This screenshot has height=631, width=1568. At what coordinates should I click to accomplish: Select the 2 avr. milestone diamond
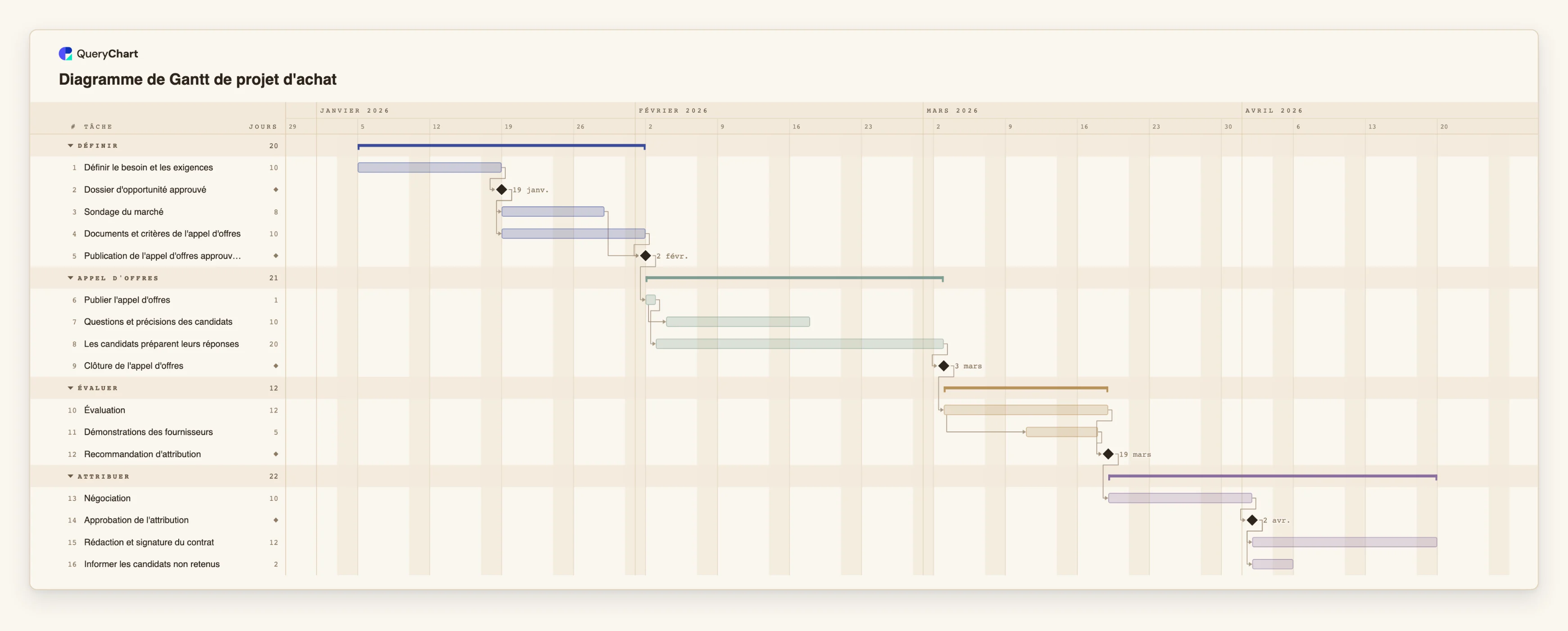[1252, 520]
